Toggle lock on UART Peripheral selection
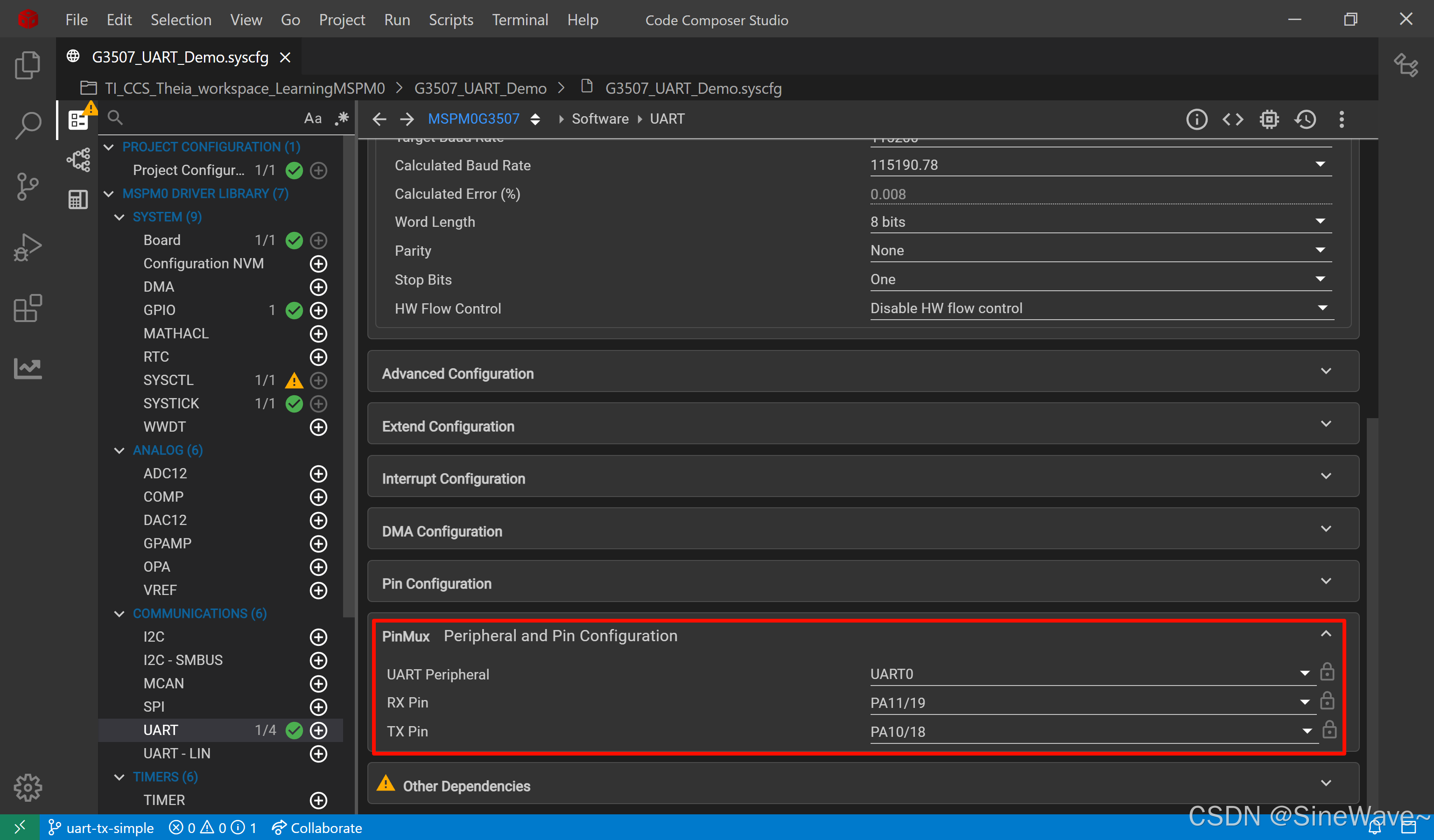 (1327, 672)
